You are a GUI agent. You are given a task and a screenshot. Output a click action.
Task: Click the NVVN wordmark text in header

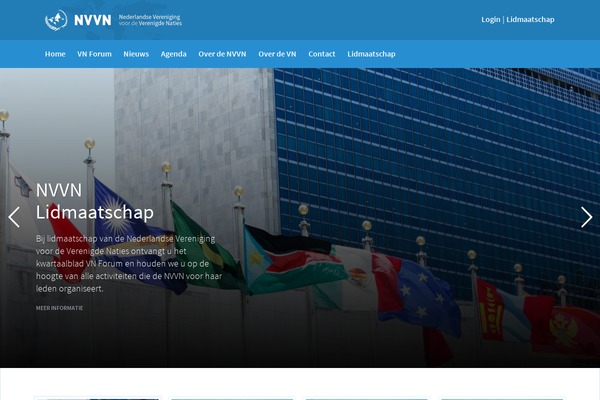pyautogui.click(x=93, y=20)
